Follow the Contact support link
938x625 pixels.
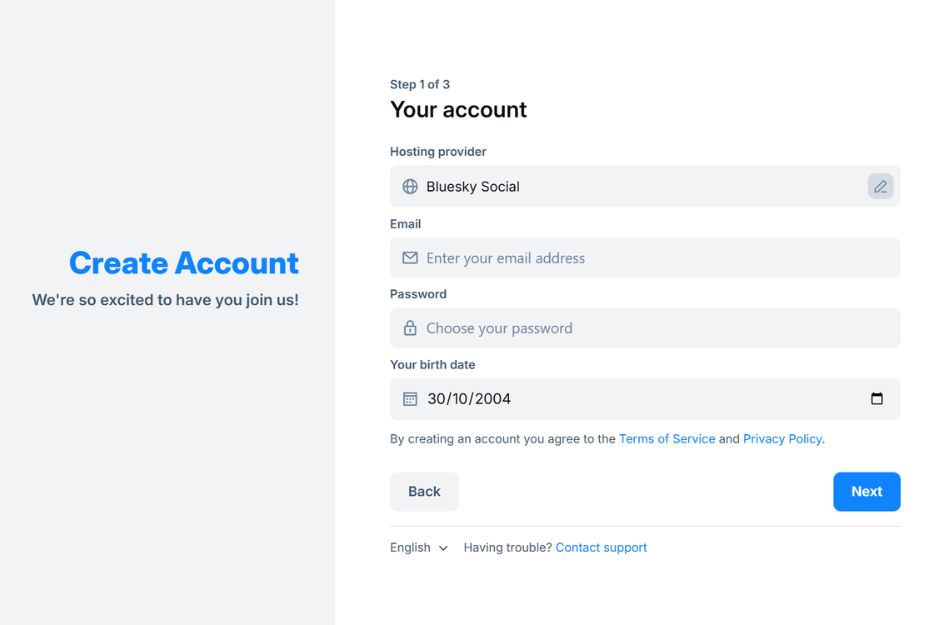point(601,548)
